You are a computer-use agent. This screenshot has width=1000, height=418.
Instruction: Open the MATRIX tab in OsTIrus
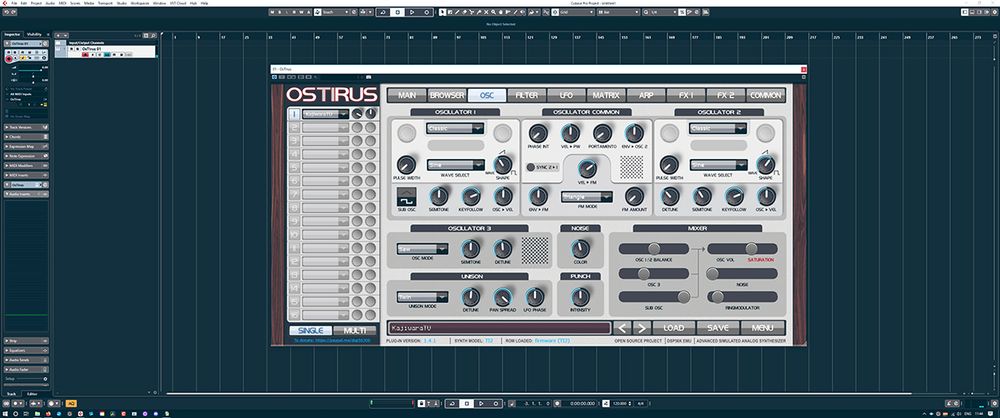606,95
